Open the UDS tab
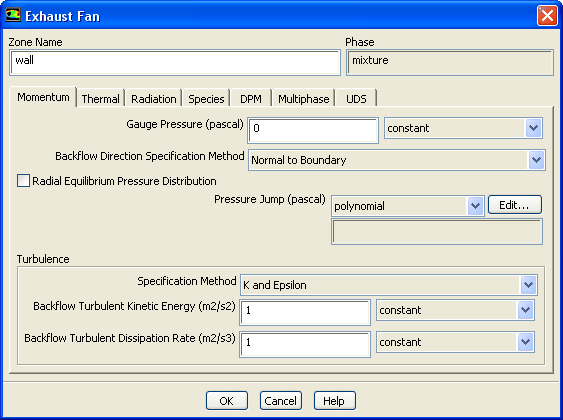Viewport: 563px width, 420px height. coord(356,99)
